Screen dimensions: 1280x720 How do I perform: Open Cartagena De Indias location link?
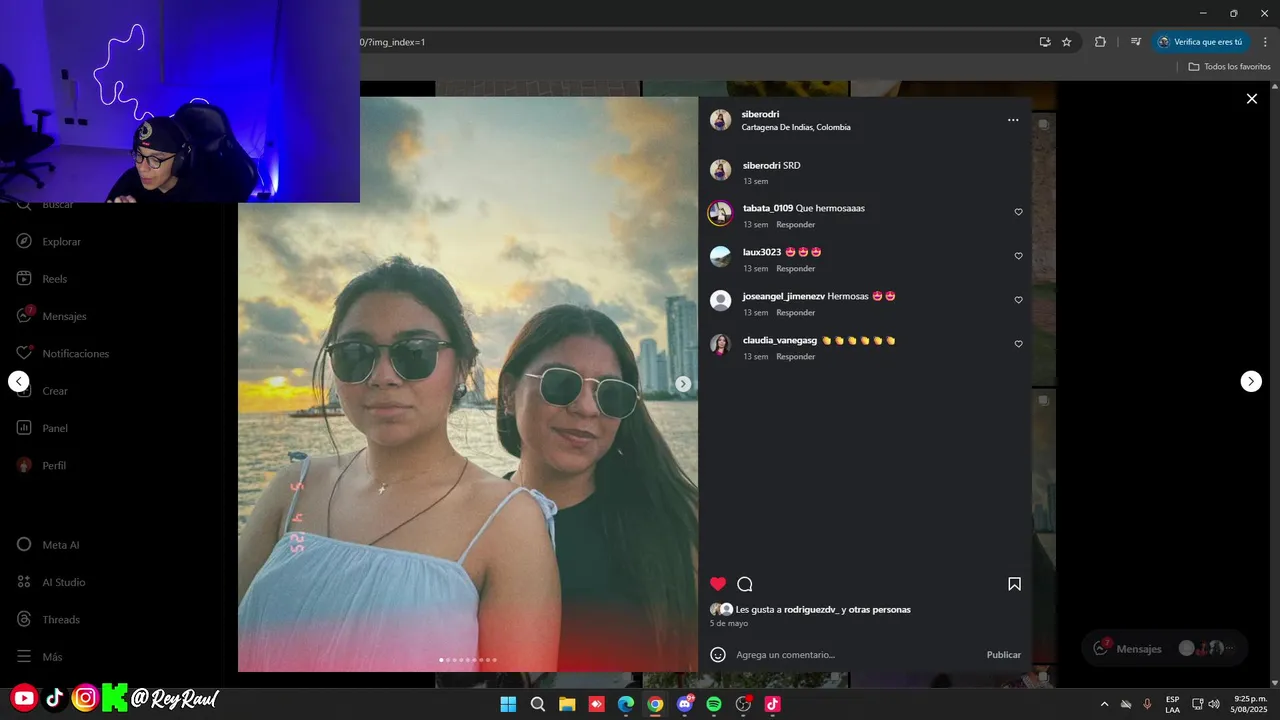796,128
